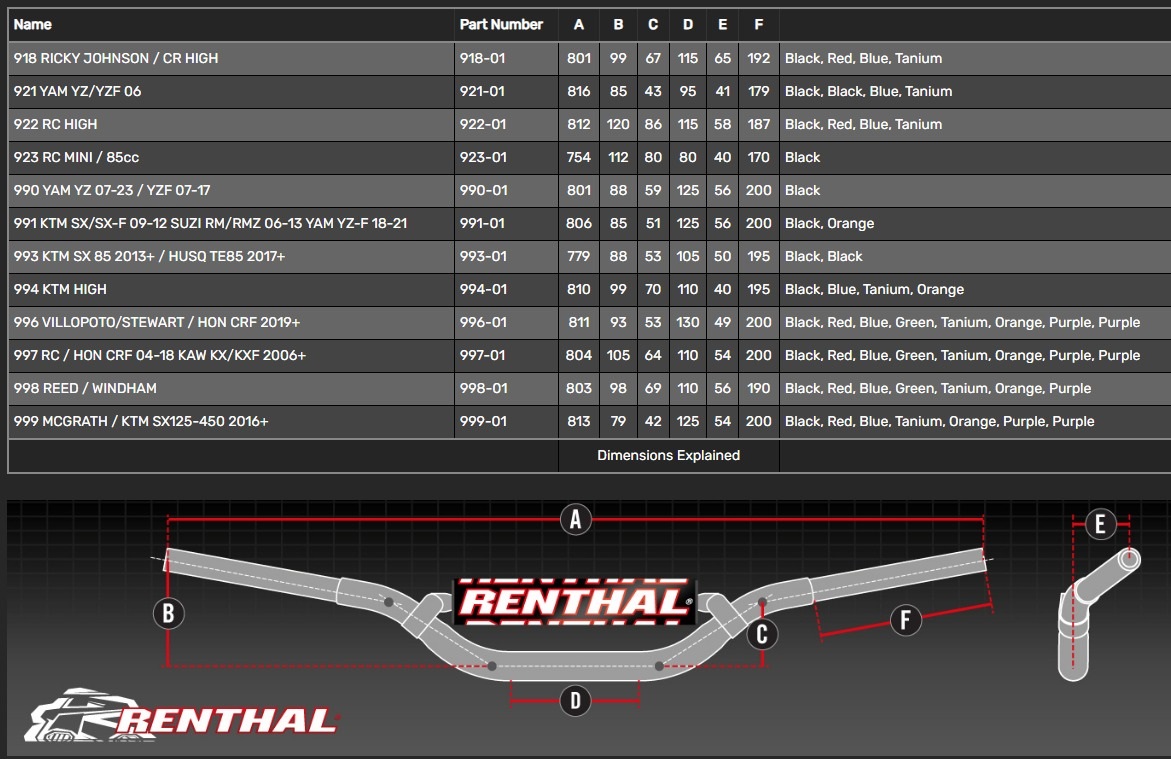Select row 993 KTM SX 85 2013+
Viewport: 1171px width, 759px height.
tap(589, 256)
